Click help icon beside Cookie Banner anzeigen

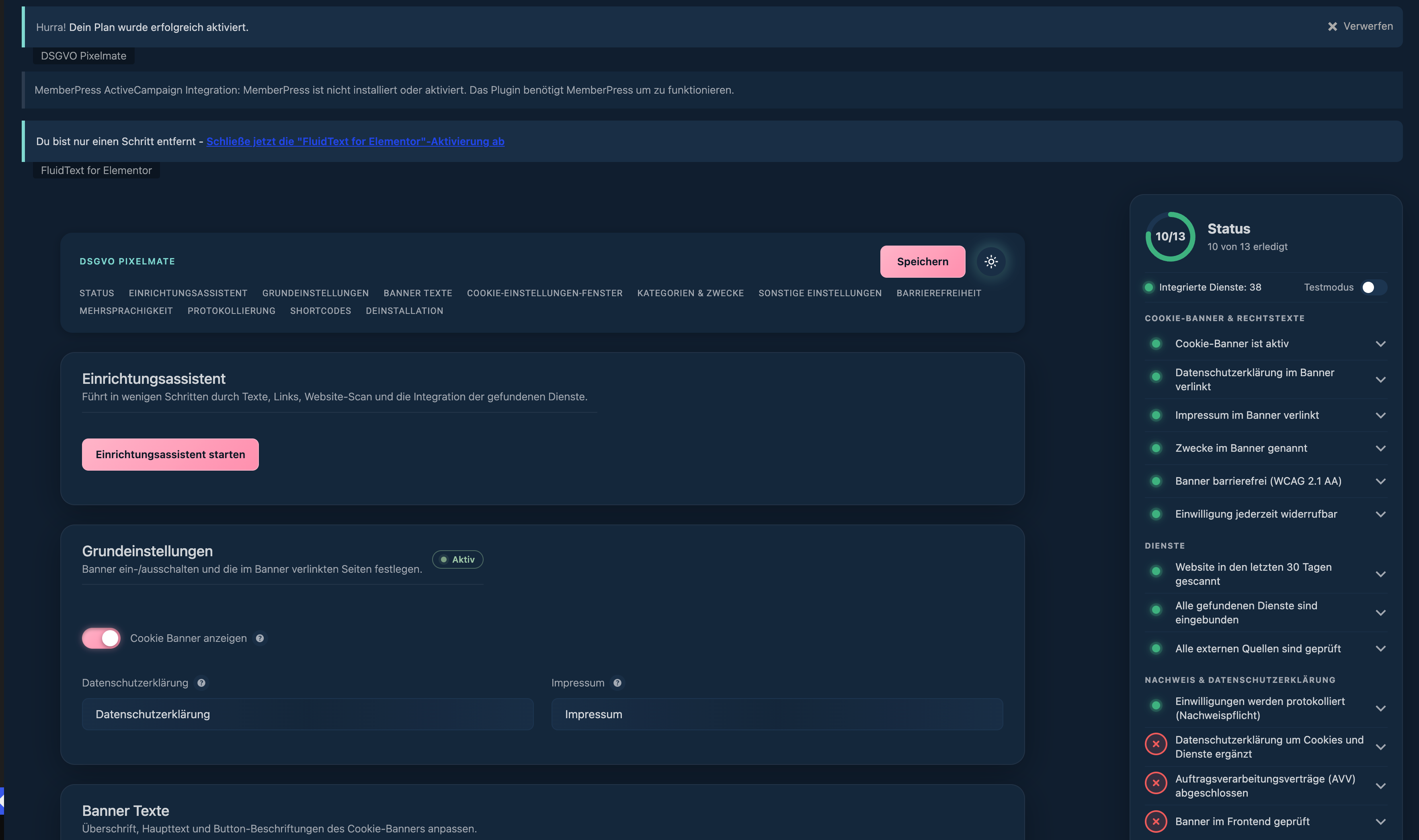260,639
